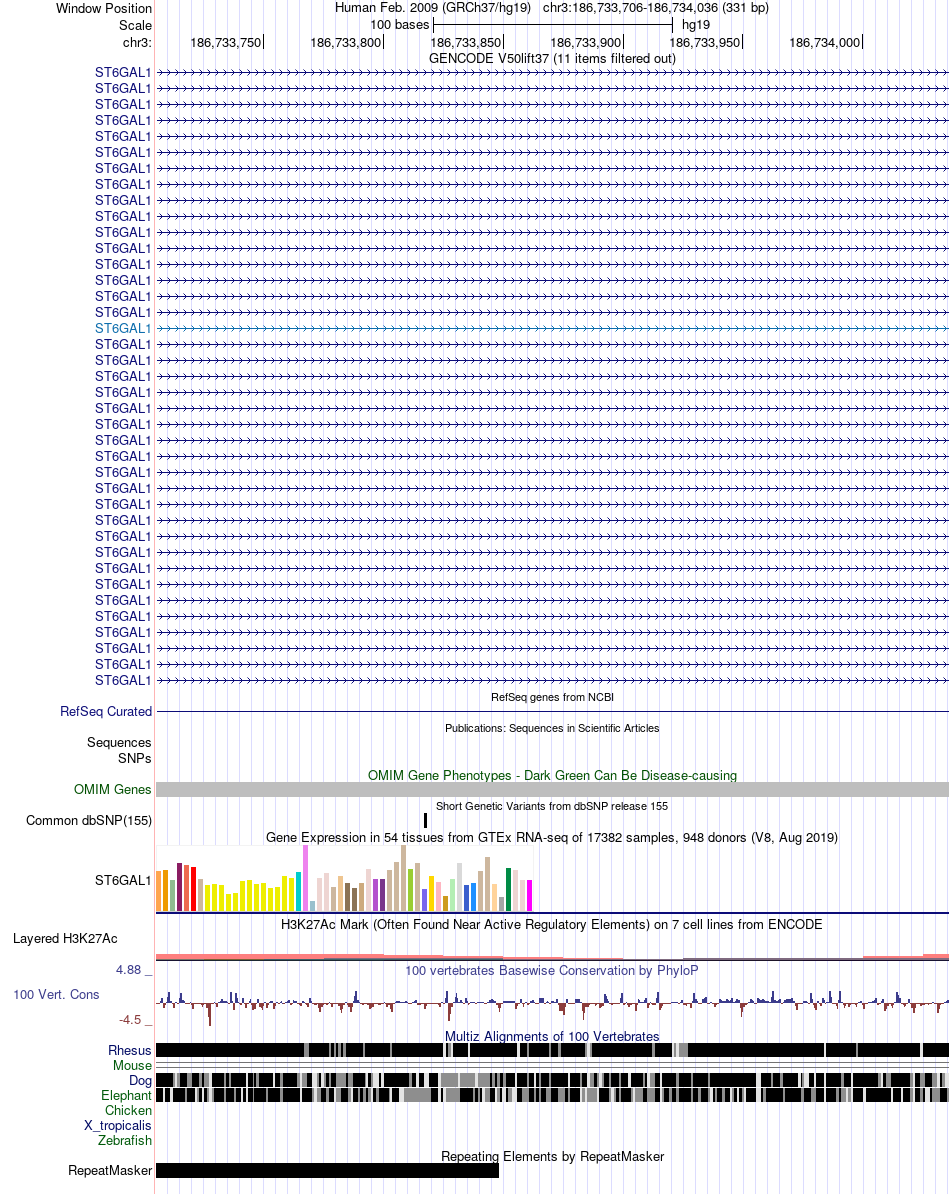Image resolution: width=950 pixels, height=1194 pixels.
Task: Click the black dbSNP variant marker
Action: [426, 820]
